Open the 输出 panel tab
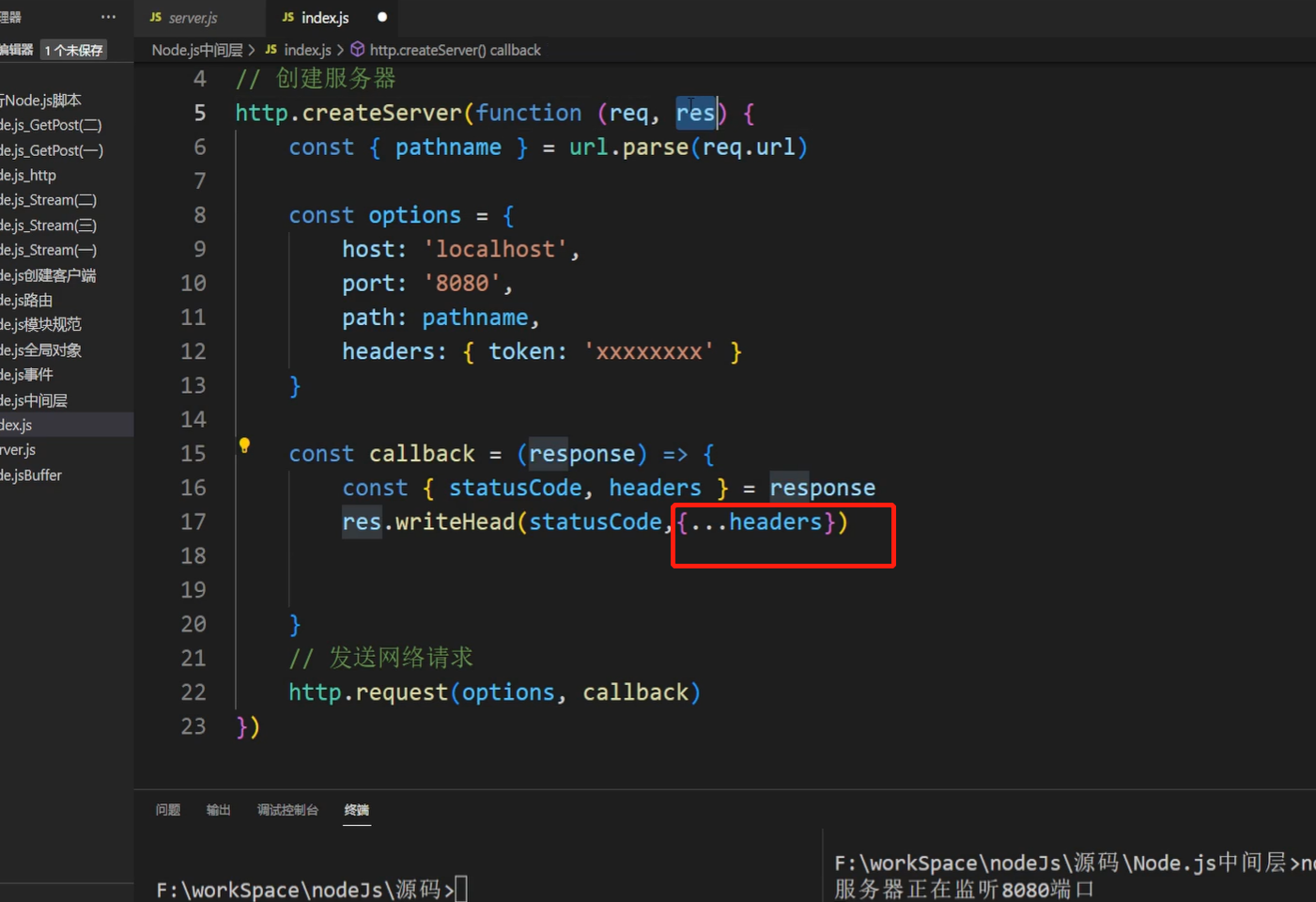Screen dimensions: 1316x902 click(219, 810)
